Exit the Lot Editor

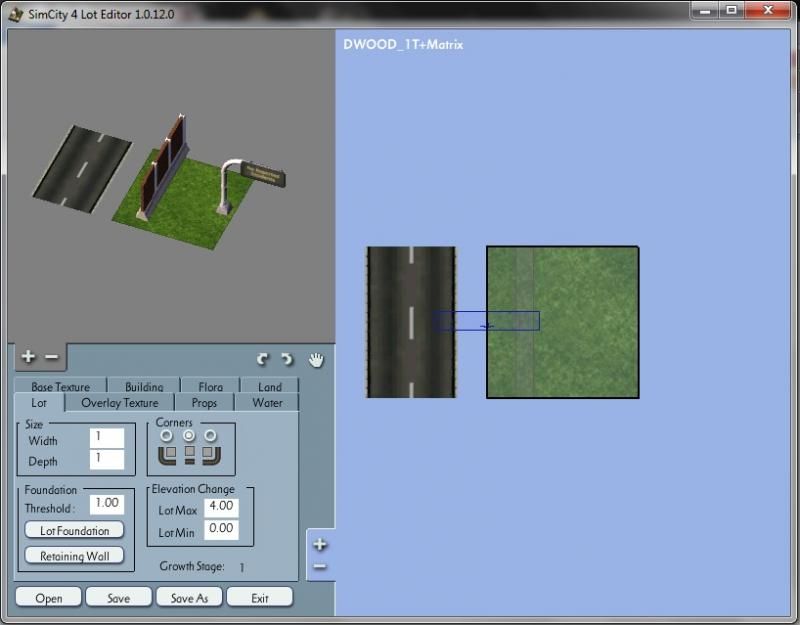260,597
